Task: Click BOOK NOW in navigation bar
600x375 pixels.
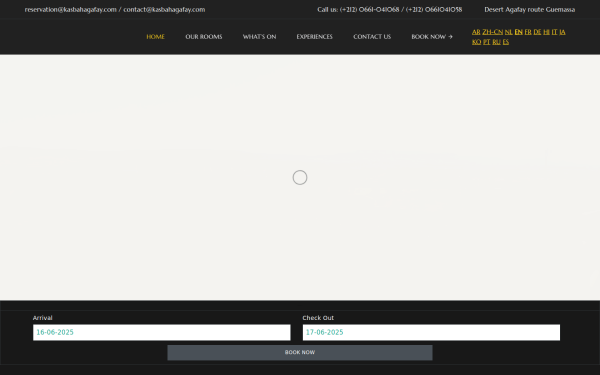Action: 432,37
